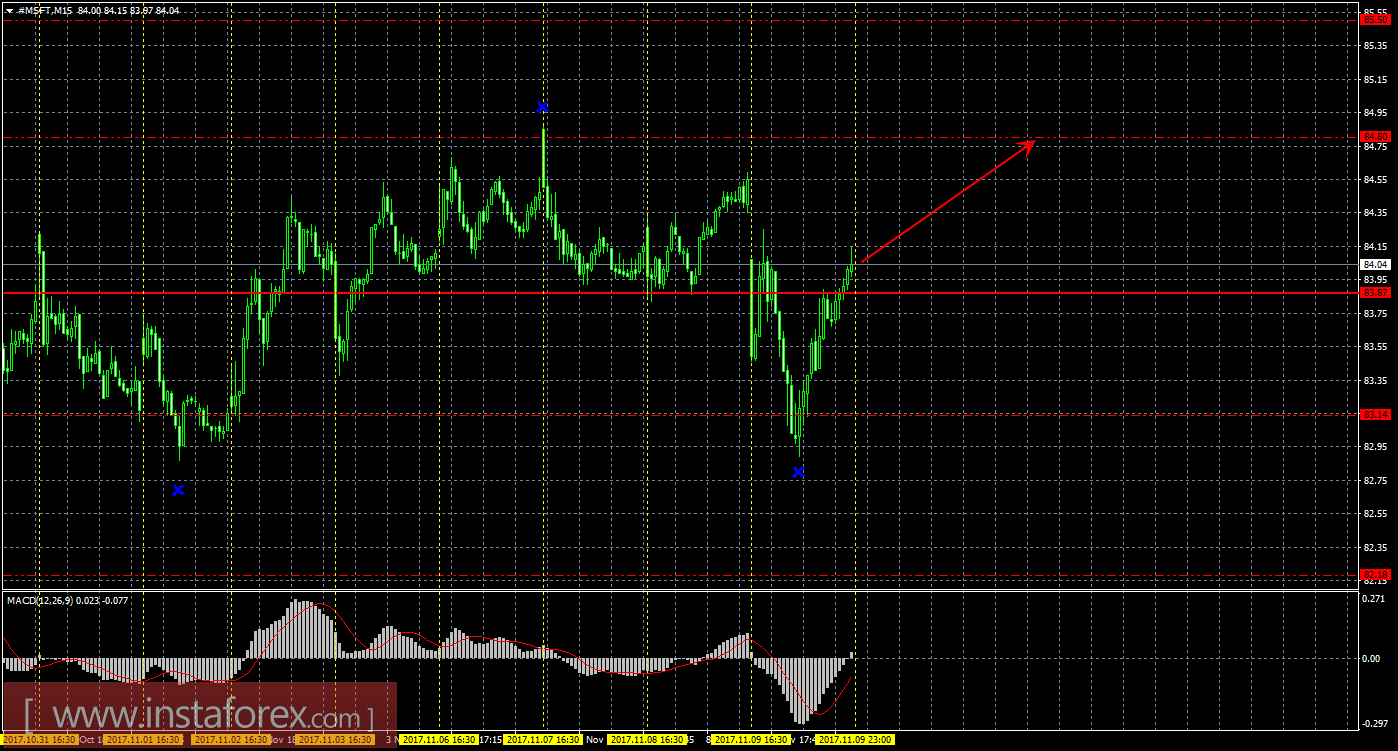
Task: Click the current price tag 84.04
Action: pos(1376,264)
